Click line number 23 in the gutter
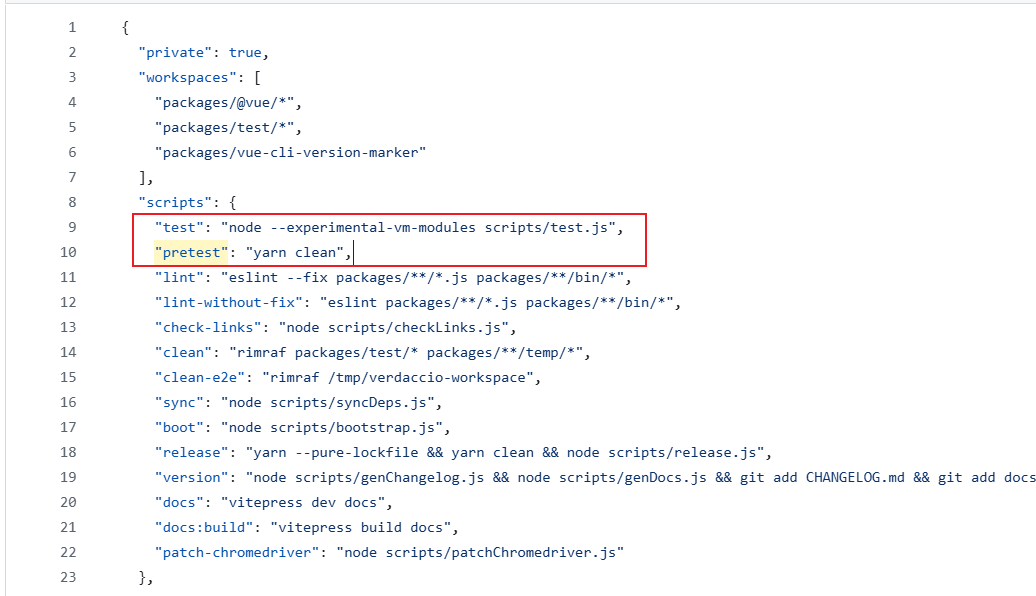 [68, 577]
